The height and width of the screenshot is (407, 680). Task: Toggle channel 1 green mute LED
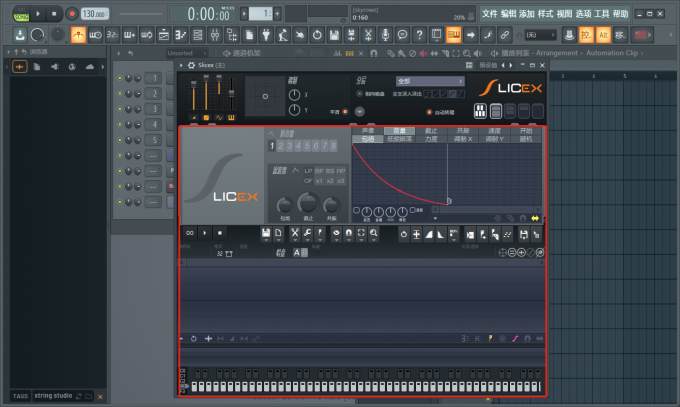(x=120, y=78)
